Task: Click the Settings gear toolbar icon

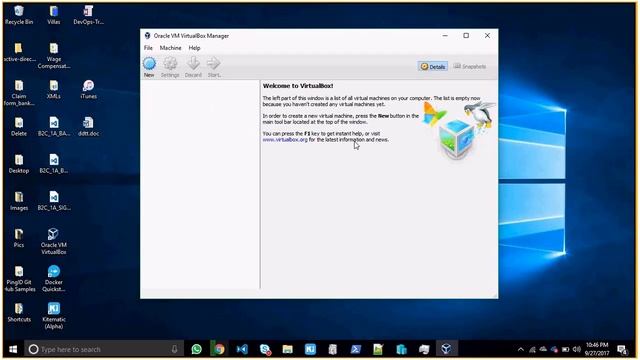Action: [x=170, y=67]
